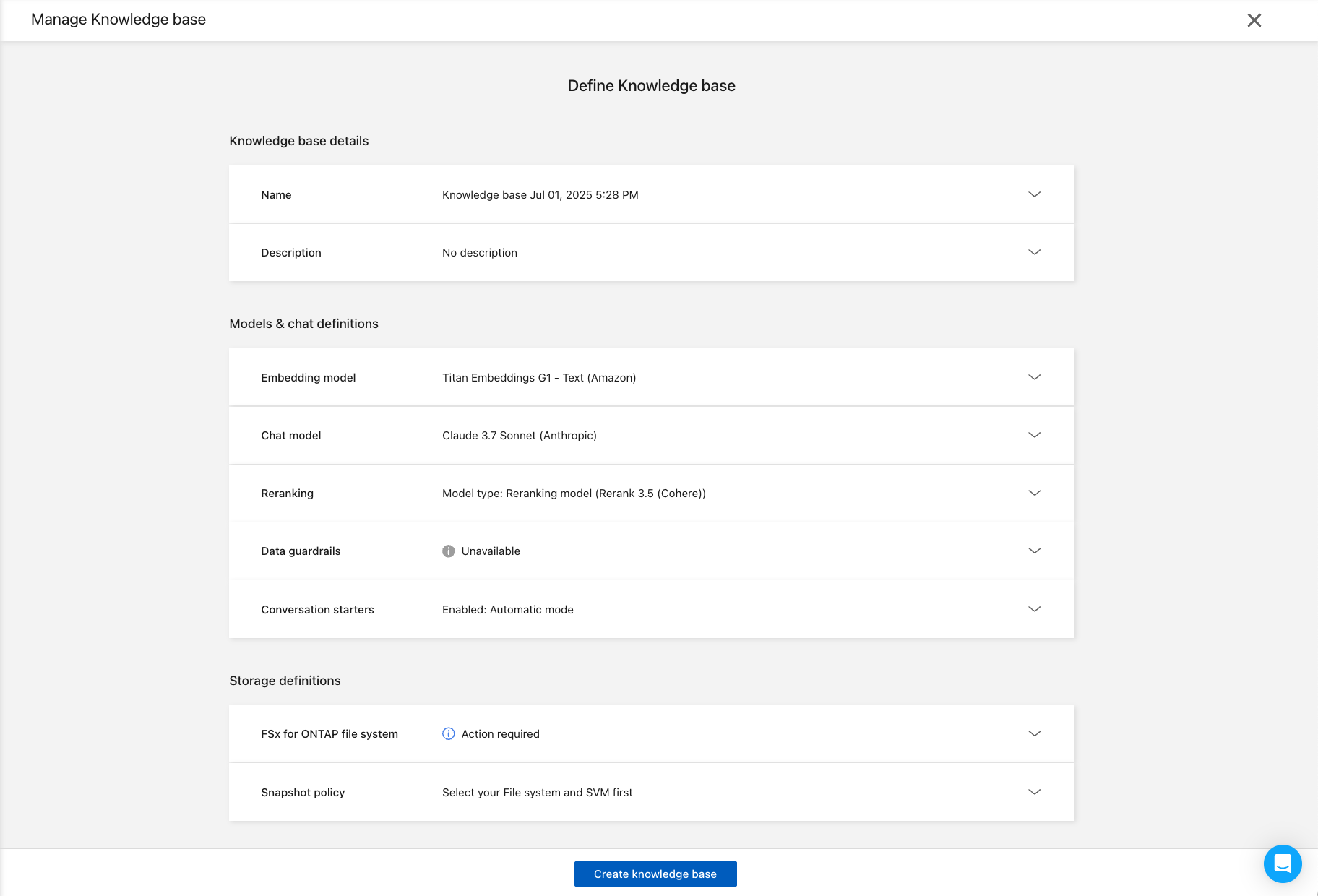The image size is (1318, 896).
Task: Expand the FSx for ONTAP file system chevron
Action: [1034, 733]
